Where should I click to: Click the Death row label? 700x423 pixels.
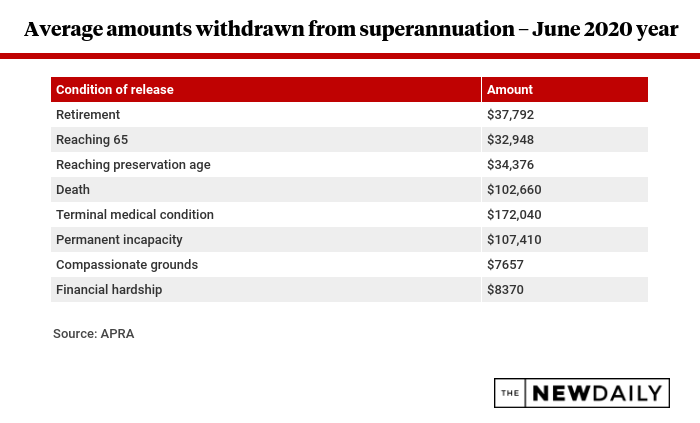73,190
